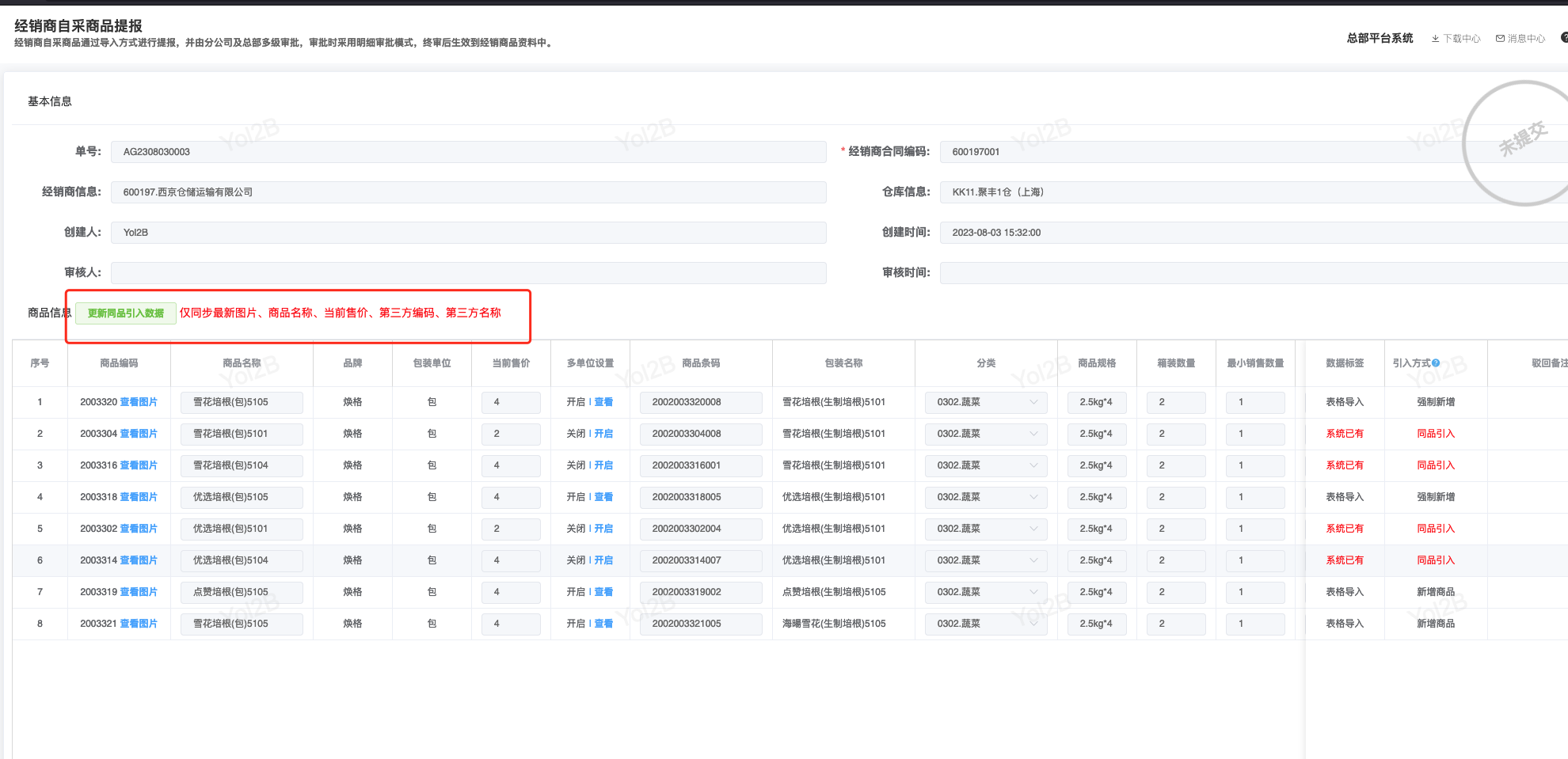View picture for product 2003320
The width and height of the screenshot is (1568, 759).
(x=139, y=402)
